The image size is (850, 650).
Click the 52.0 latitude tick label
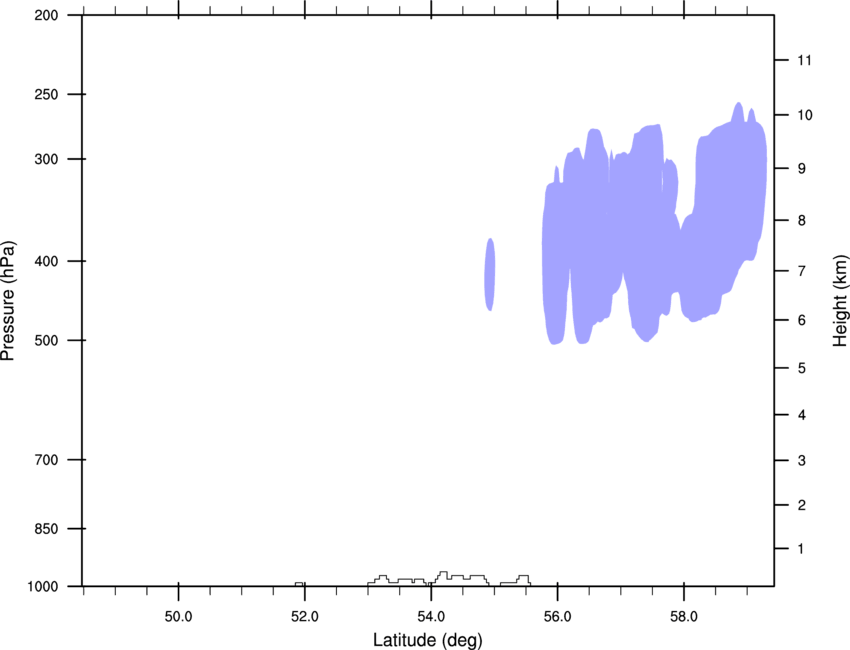(305, 617)
